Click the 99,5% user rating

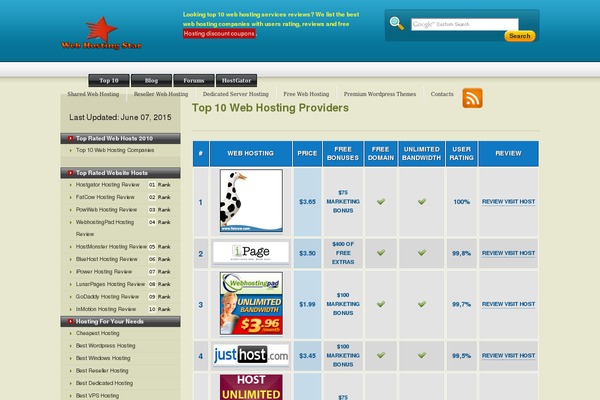pos(461,356)
